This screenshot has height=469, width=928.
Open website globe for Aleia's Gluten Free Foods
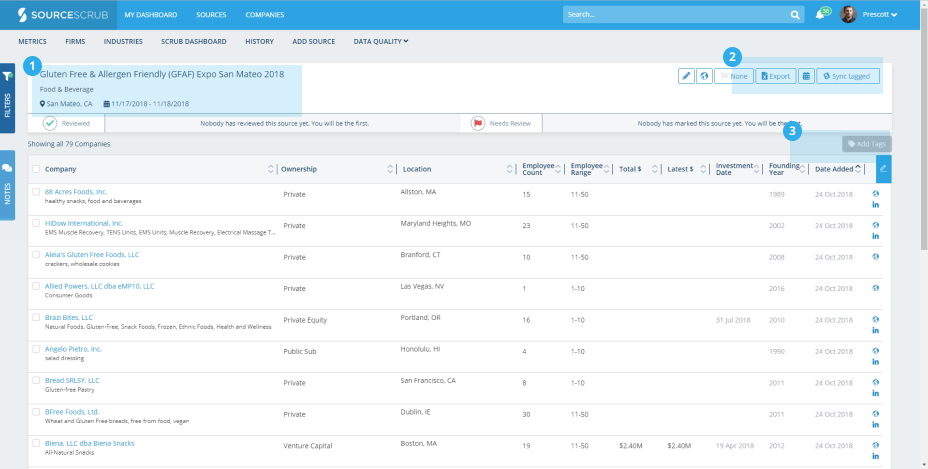tap(875, 256)
